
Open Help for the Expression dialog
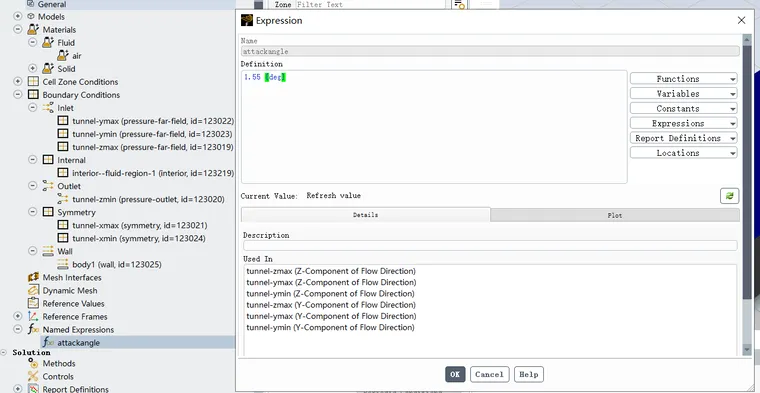pyautogui.click(x=529, y=374)
